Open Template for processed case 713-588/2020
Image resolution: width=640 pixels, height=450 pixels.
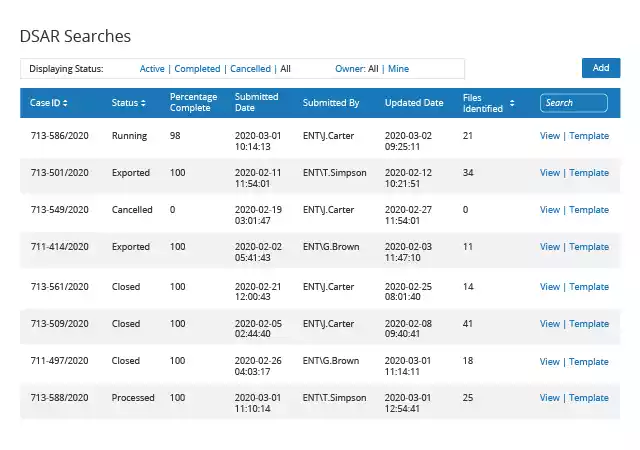click(x=589, y=398)
